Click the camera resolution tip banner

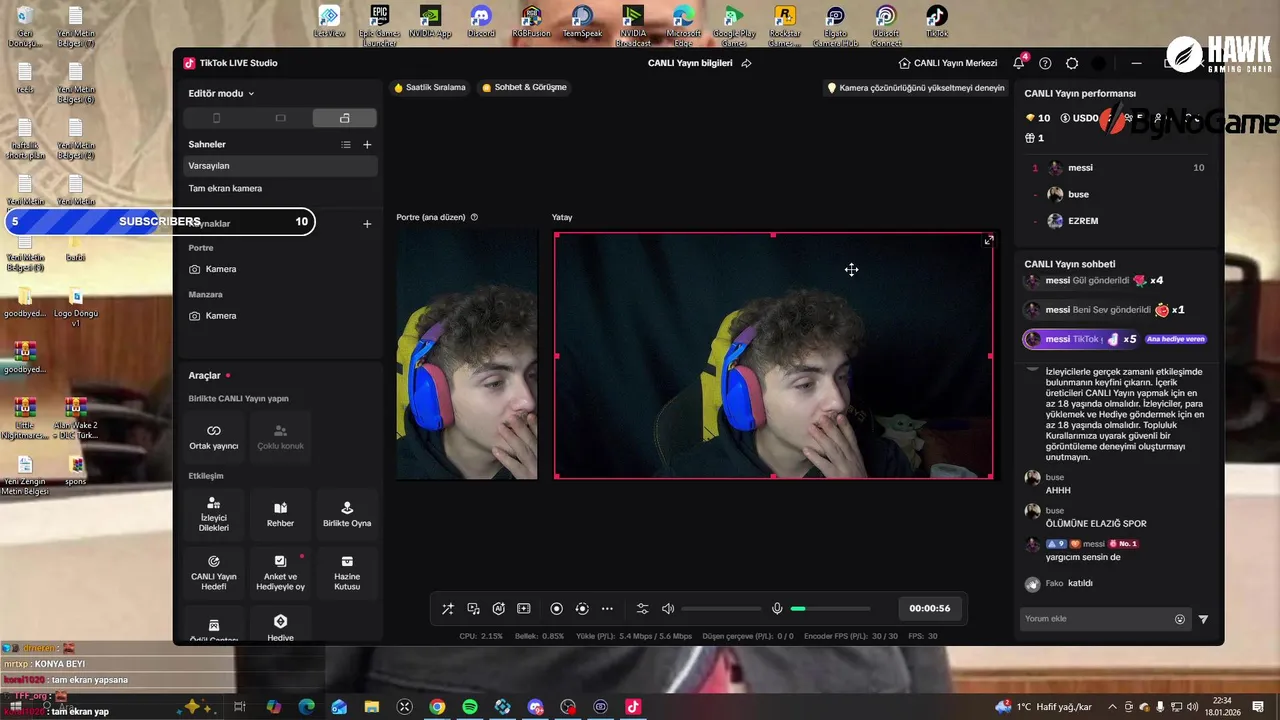click(915, 88)
